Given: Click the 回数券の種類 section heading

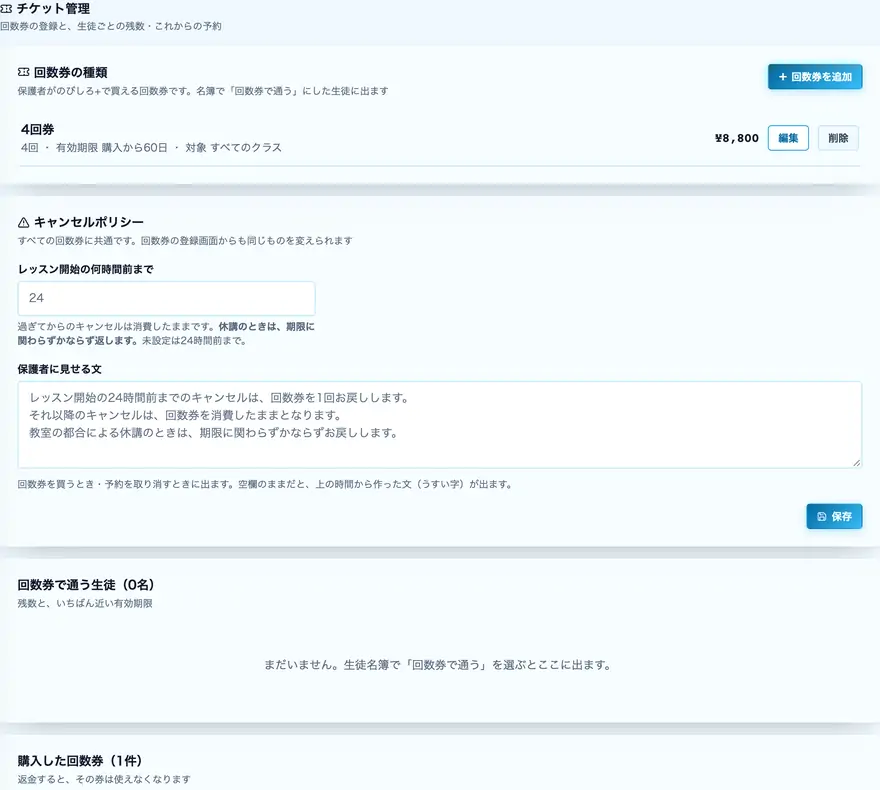Looking at the screenshot, I should pos(70,72).
